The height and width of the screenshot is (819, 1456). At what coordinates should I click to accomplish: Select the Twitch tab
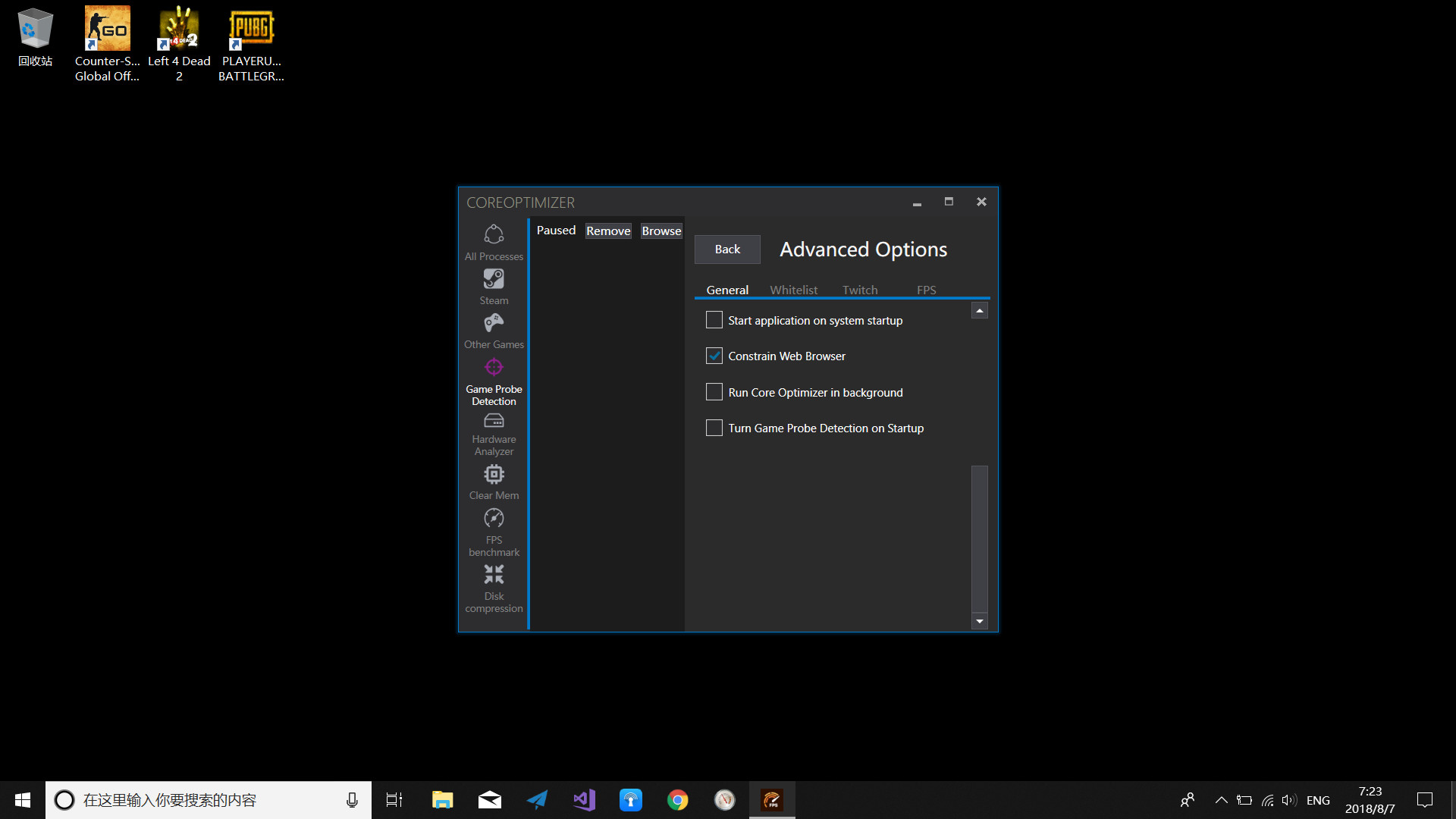point(859,289)
